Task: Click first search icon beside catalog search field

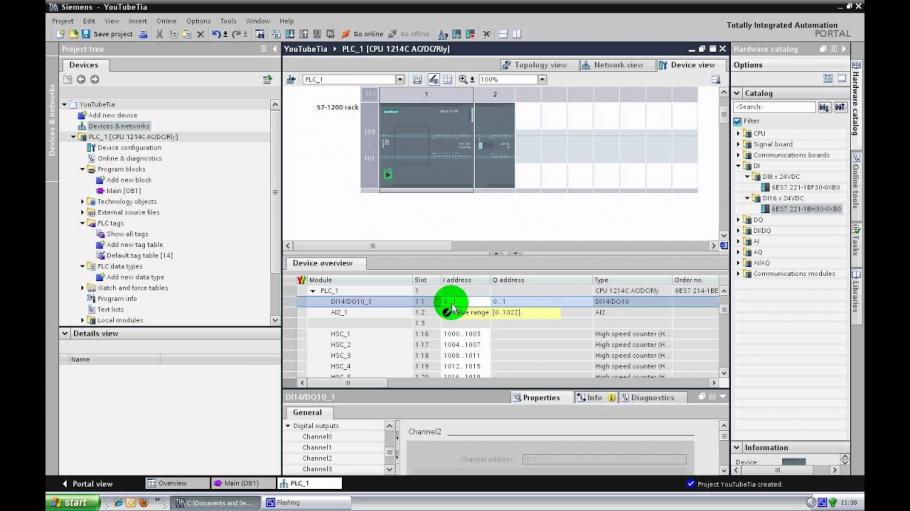Action: pos(824,107)
